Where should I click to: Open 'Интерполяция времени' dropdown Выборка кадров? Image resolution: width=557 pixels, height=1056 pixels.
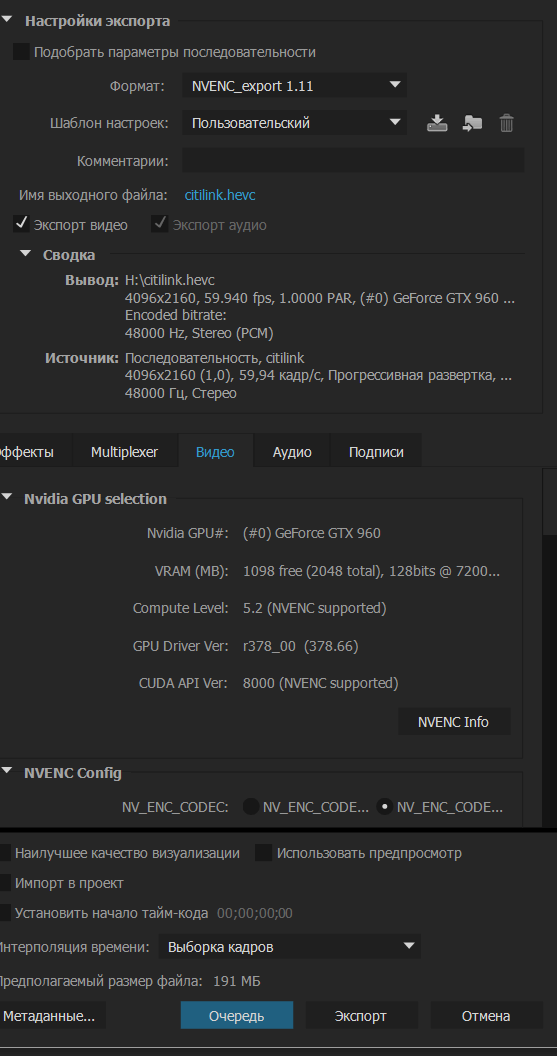pos(290,947)
